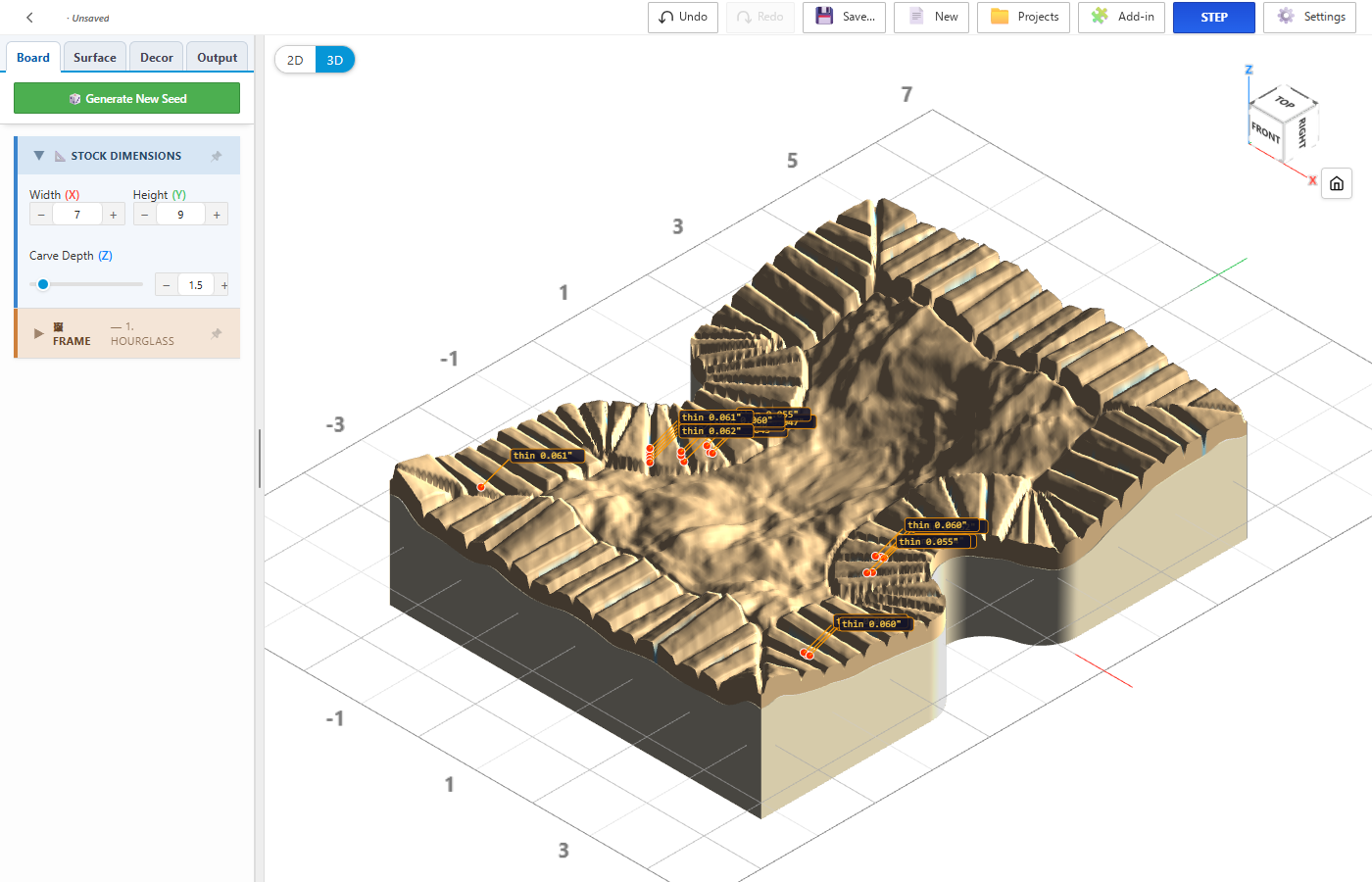The width and height of the screenshot is (1372, 882).
Task: Open the Projects folder
Action: [x=1024, y=18]
